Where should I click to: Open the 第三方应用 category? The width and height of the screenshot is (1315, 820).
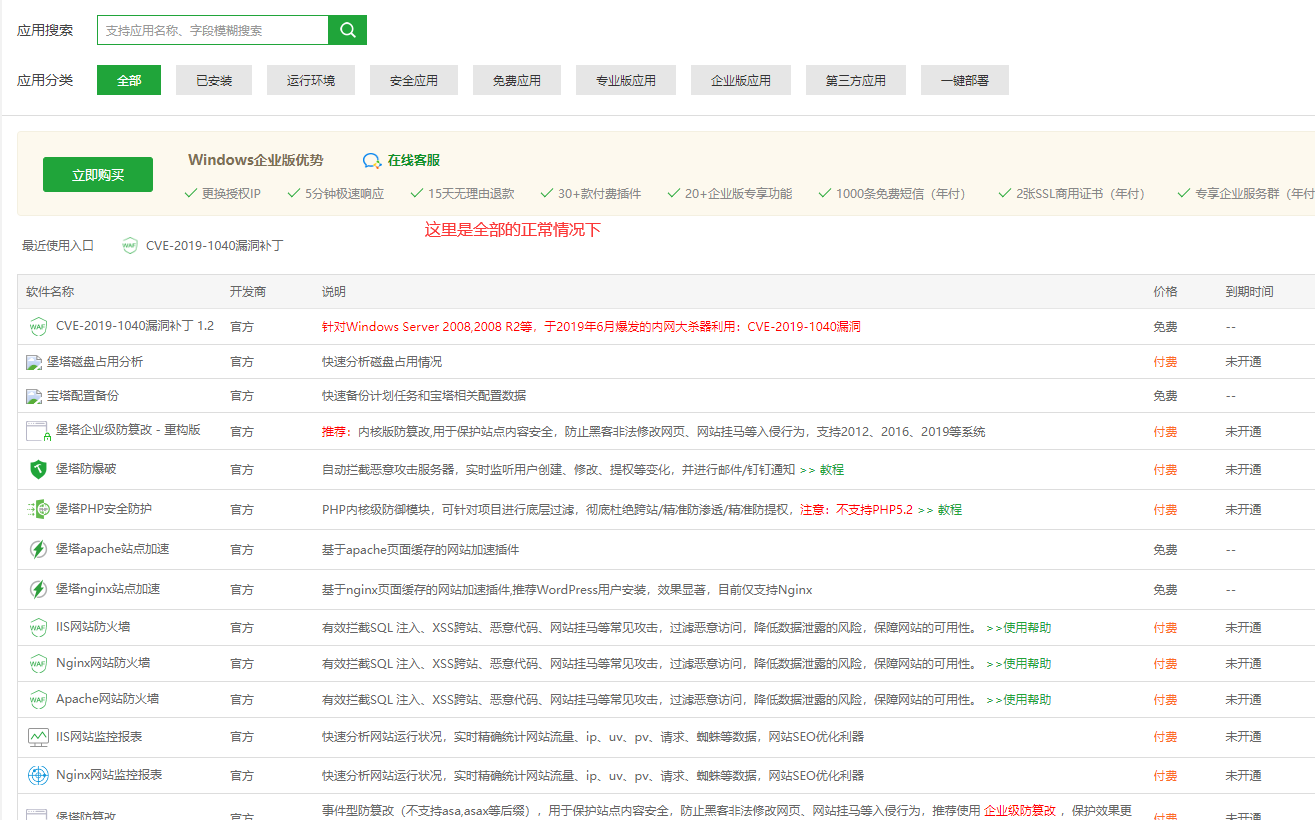[x=856, y=80]
